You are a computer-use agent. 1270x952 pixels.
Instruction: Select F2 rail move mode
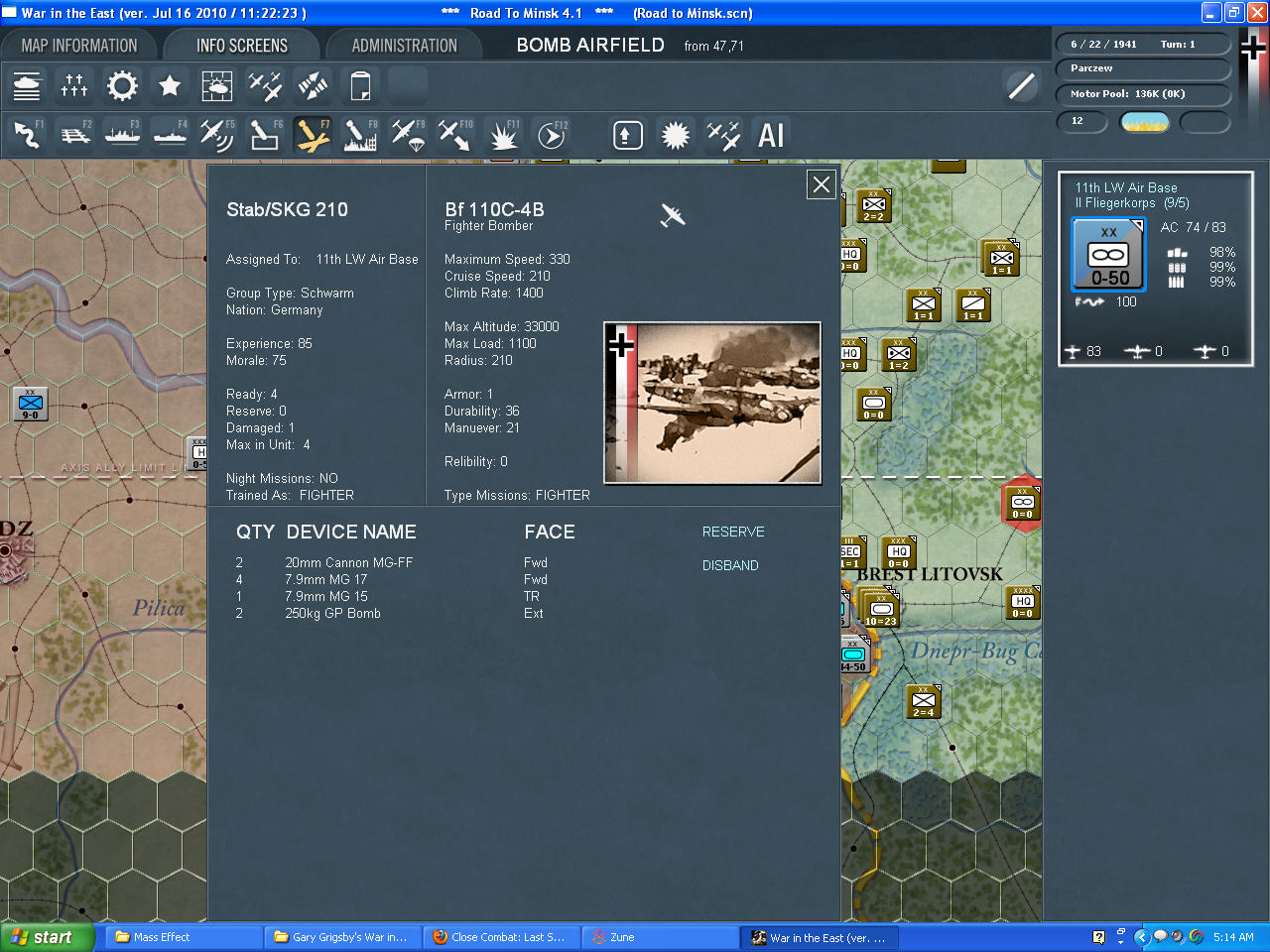(74, 135)
